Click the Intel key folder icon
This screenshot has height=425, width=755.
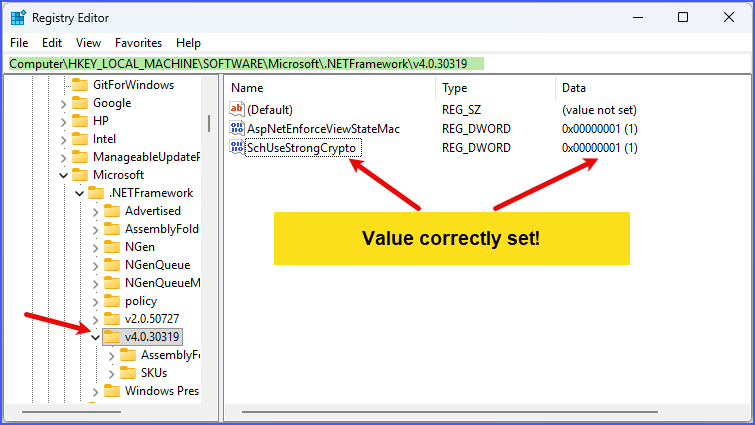79,139
